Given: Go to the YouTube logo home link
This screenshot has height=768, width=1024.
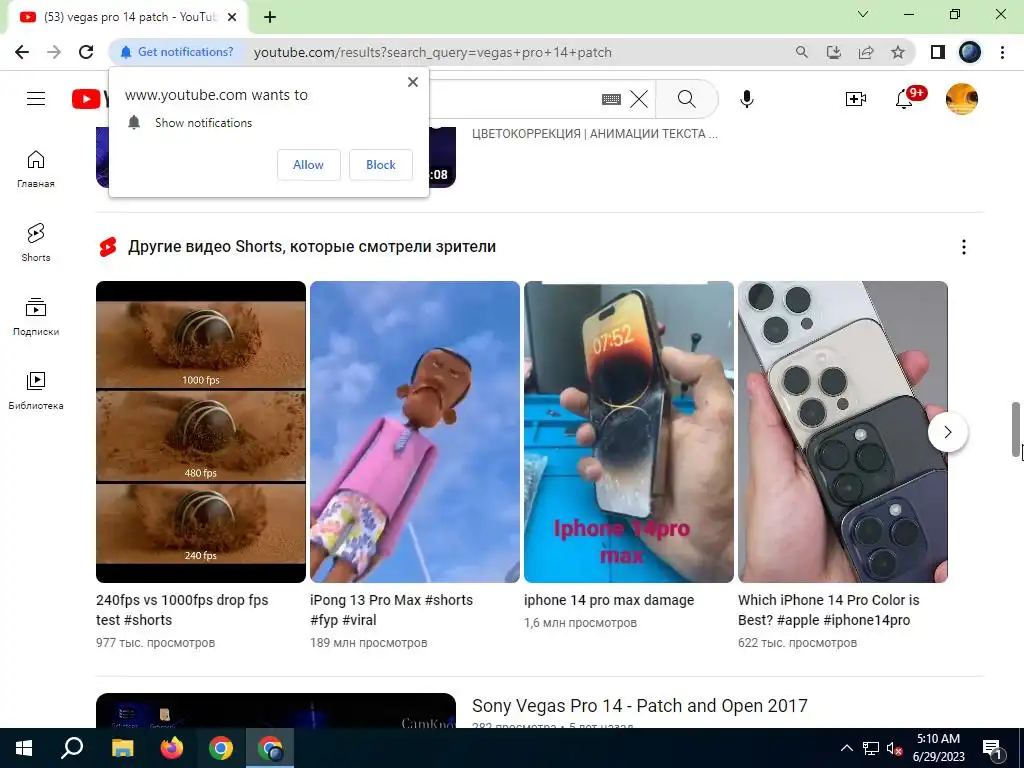Looking at the screenshot, I should pyautogui.click(x=90, y=99).
